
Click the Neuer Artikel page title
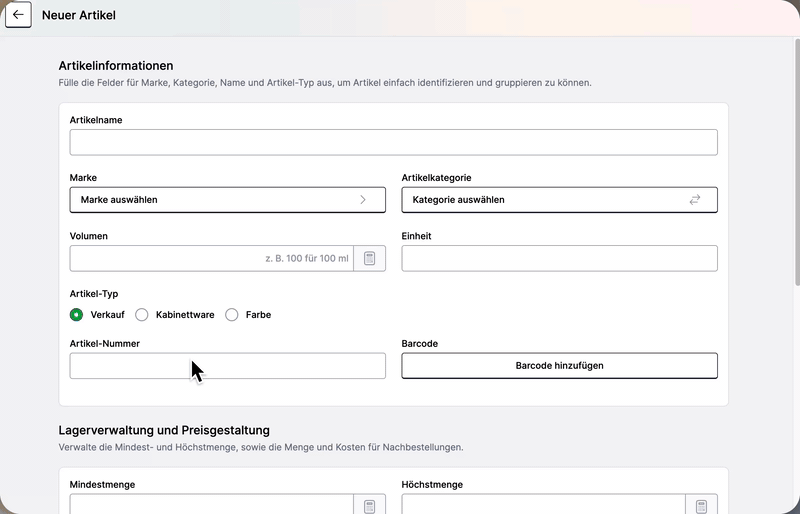[x=79, y=15]
